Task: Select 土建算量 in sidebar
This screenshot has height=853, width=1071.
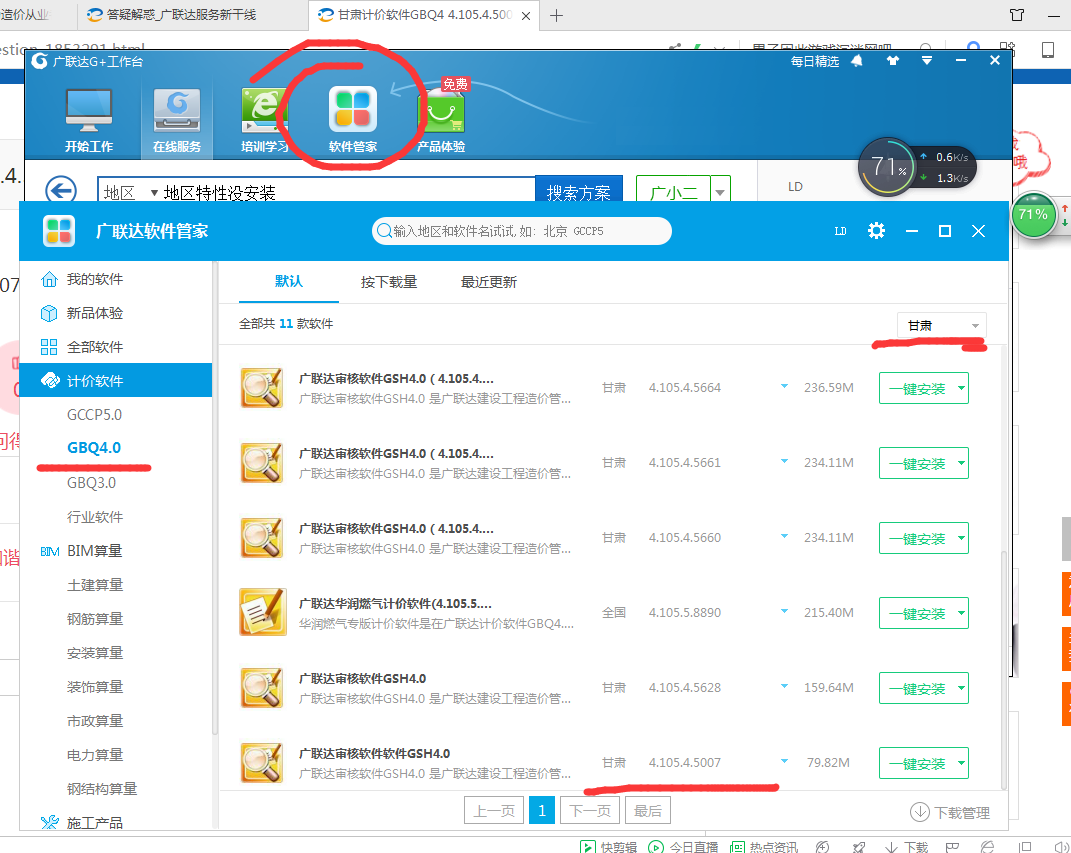Action: coord(95,585)
